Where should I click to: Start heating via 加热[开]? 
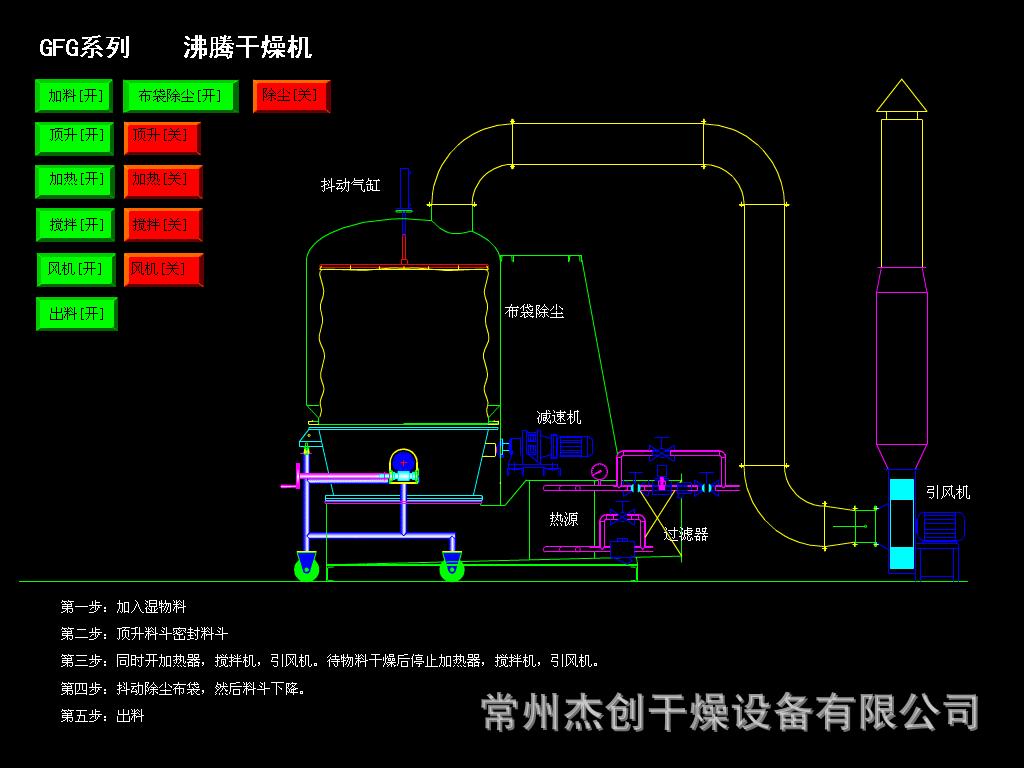pos(75,181)
